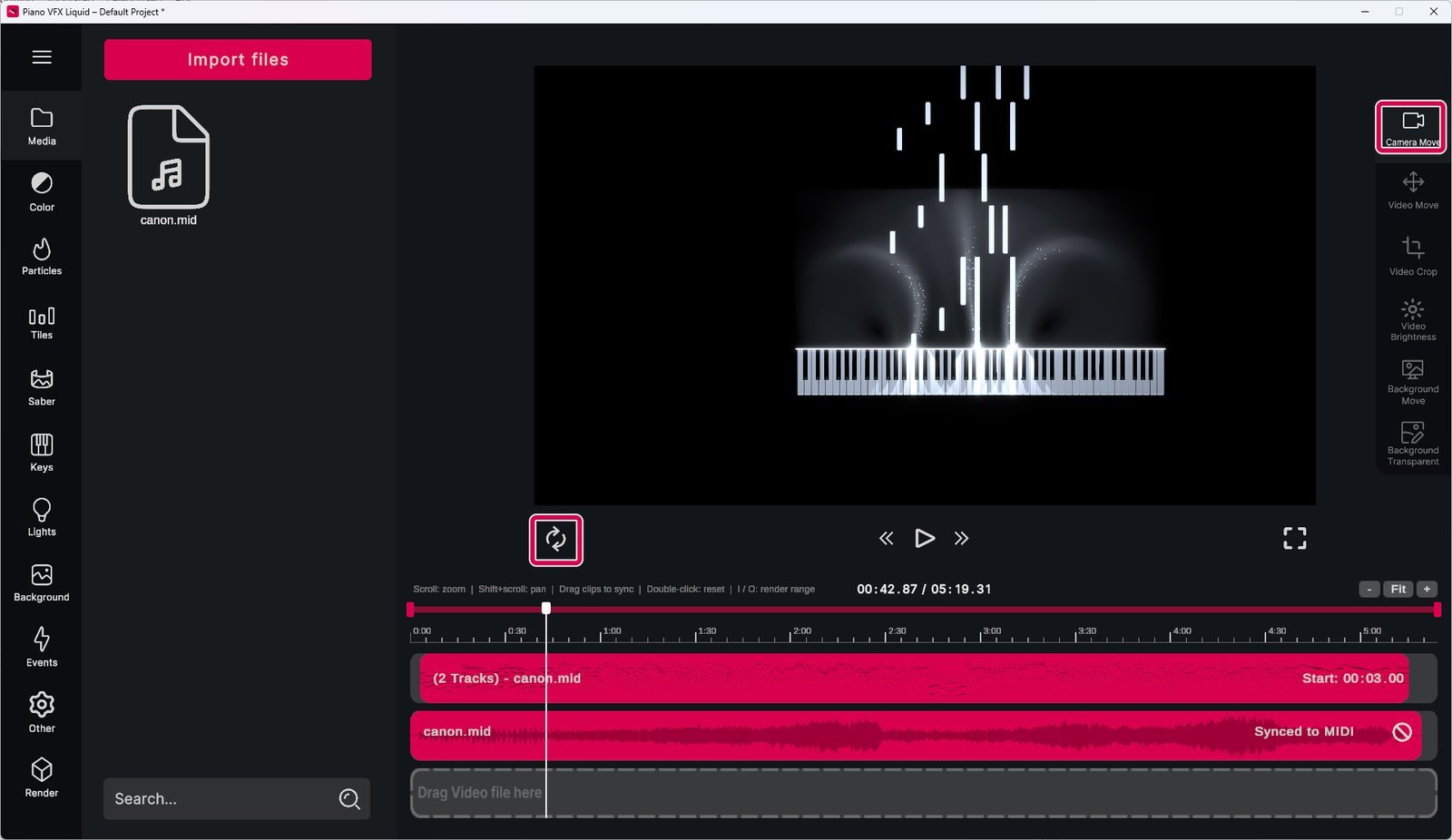Viewport: 1452px width, 840px height.
Task: Open the Background panel
Action: point(42,583)
